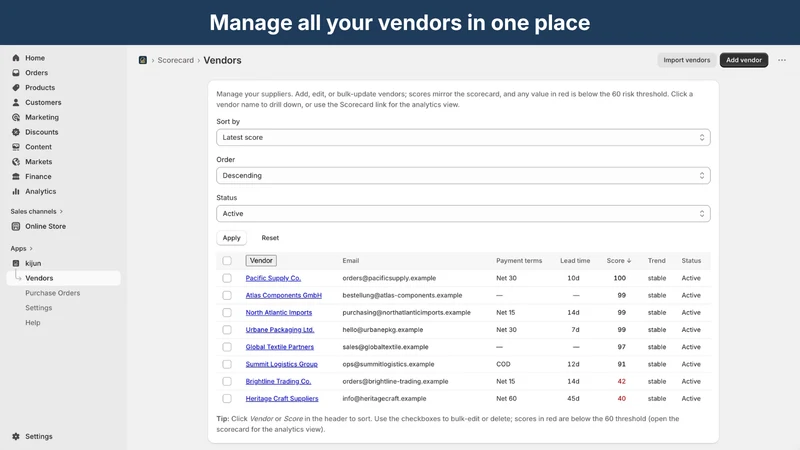Go to Orders in the sidebar
Viewport: 800px width, 450px height.
(x=36, y=73)
